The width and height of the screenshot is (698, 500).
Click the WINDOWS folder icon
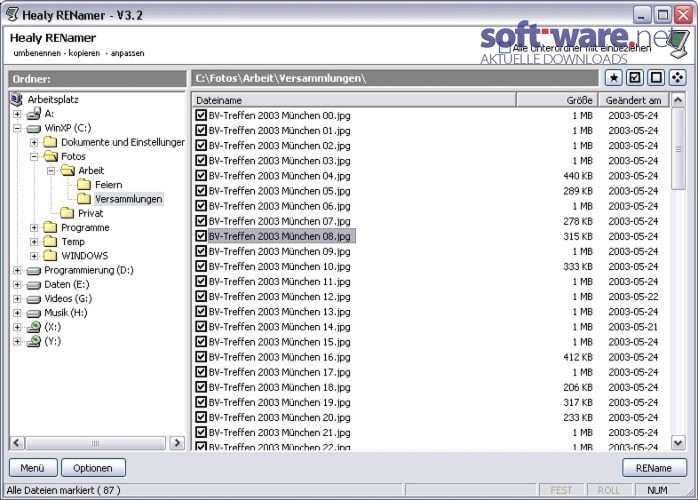(x=50, y=256)
